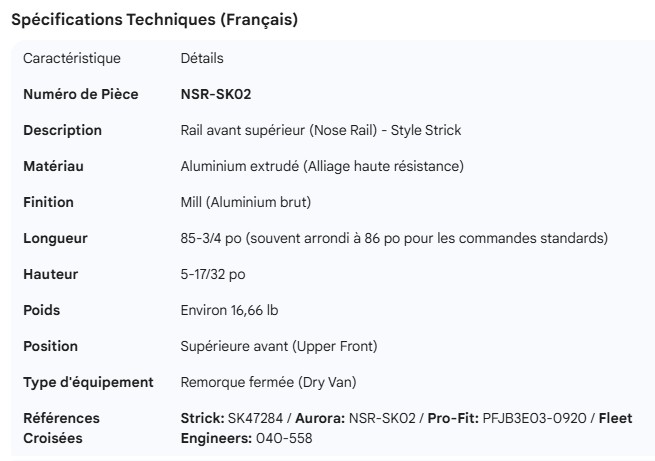This screenshot has width=655, height=461.
Task: Click the part number value NSR-SK02
Action: (216, 94)
